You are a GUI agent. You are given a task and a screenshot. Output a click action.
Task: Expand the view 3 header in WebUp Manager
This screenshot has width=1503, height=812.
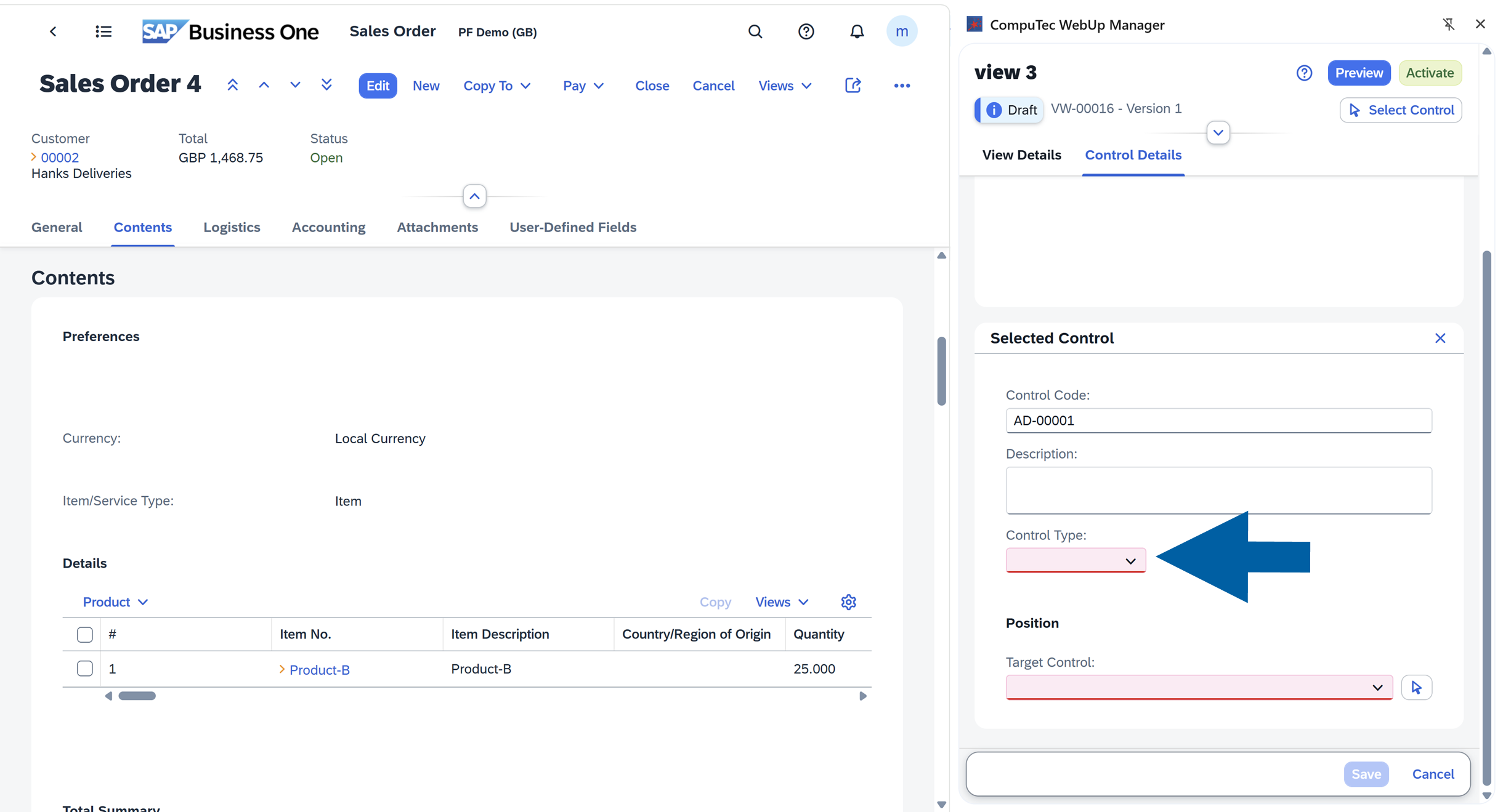tap(1218, 133)
